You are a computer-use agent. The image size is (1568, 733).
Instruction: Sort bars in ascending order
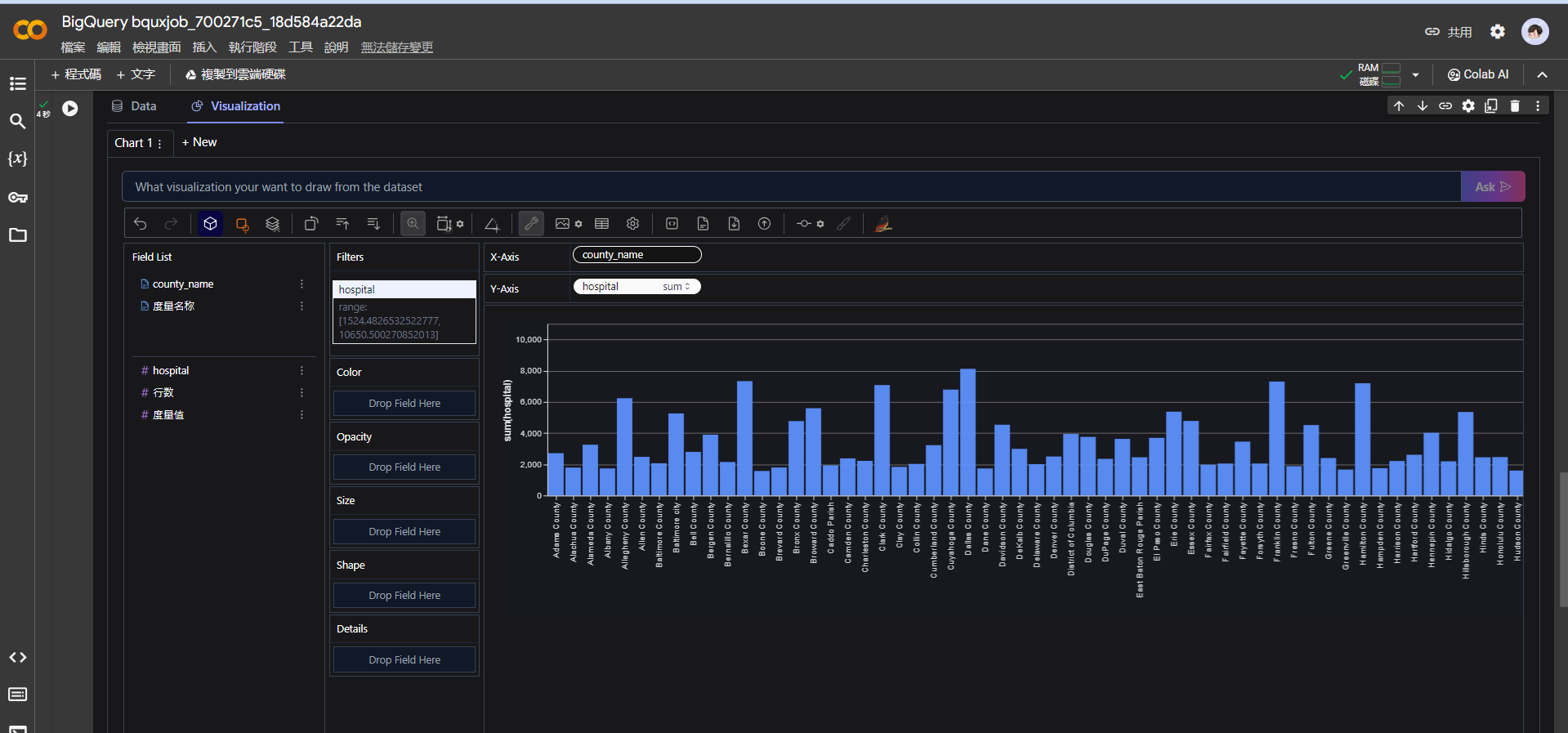tap(342, 224)
